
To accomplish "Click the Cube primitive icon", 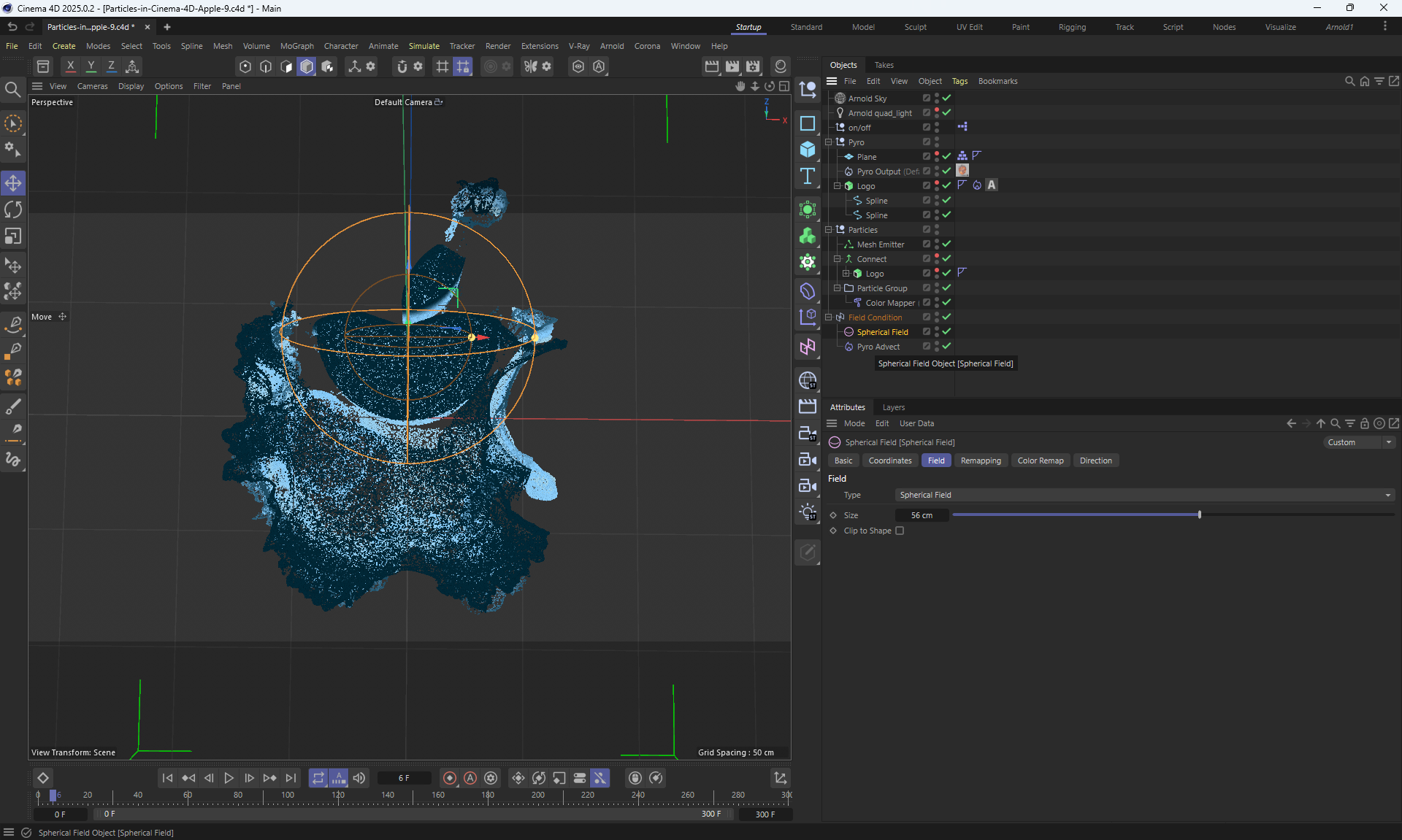I will pyautogui.click(x=808, y=150).
